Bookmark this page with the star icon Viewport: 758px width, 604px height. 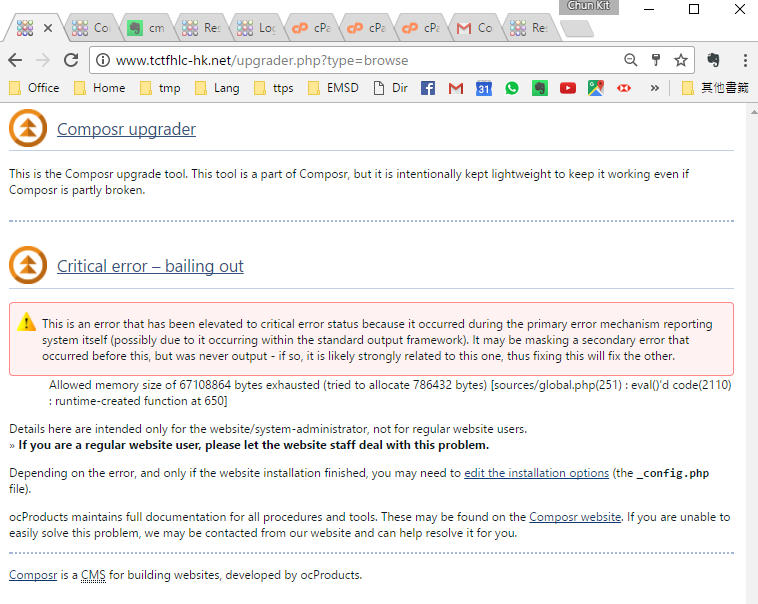click(x=681, y=60)
